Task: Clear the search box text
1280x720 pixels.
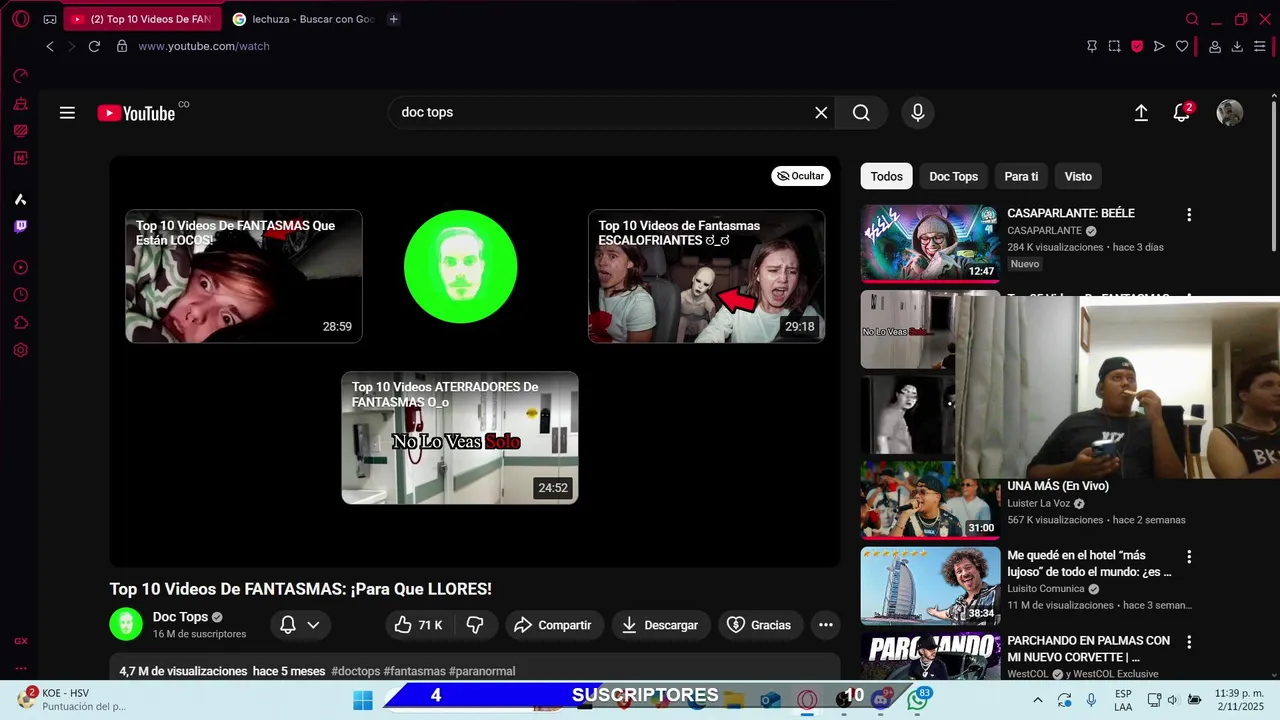Action: pyautogui.click(x=821, y=113)
